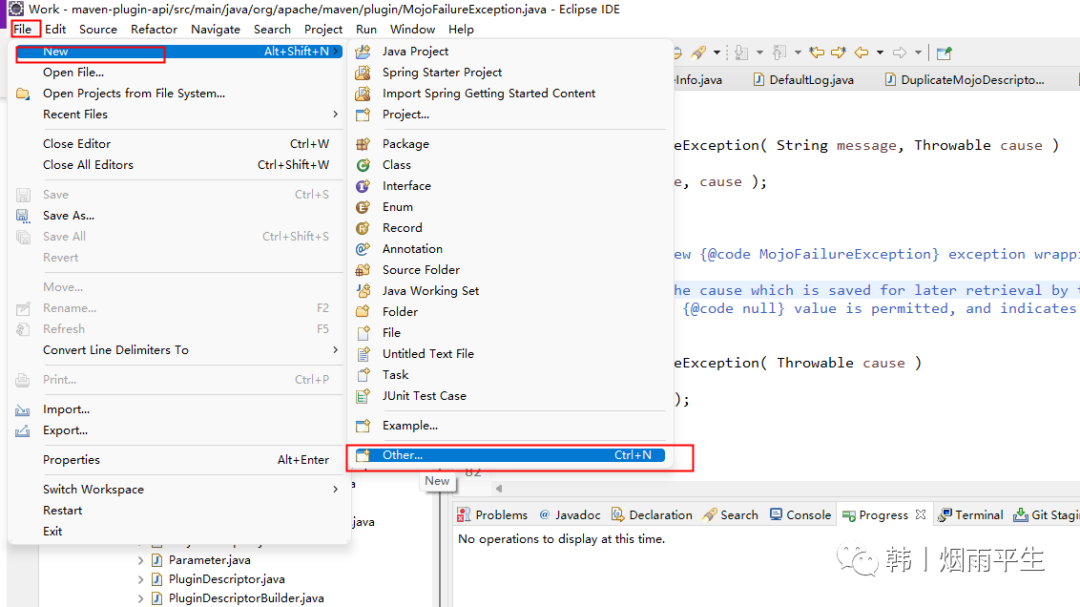Click the Back navigation arrow in toolbar

click(862, 52)
